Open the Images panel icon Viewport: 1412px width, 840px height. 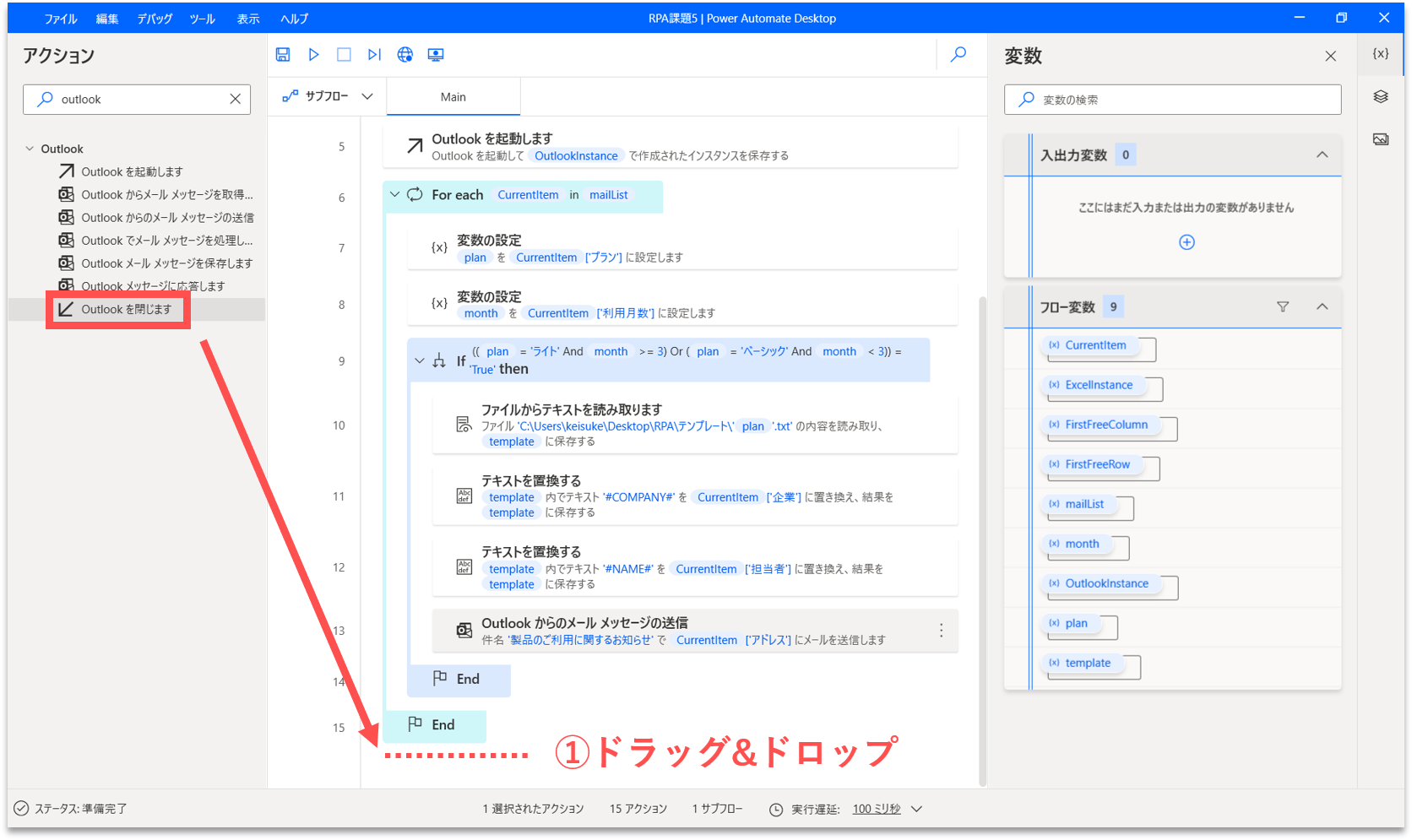pyautogui.click(x=1381, y=139)
